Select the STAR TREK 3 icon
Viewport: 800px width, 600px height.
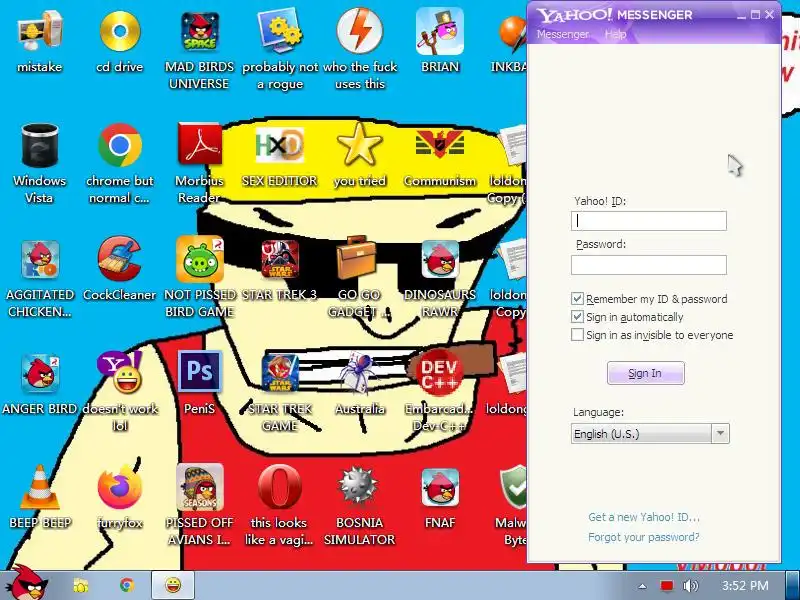280,259
